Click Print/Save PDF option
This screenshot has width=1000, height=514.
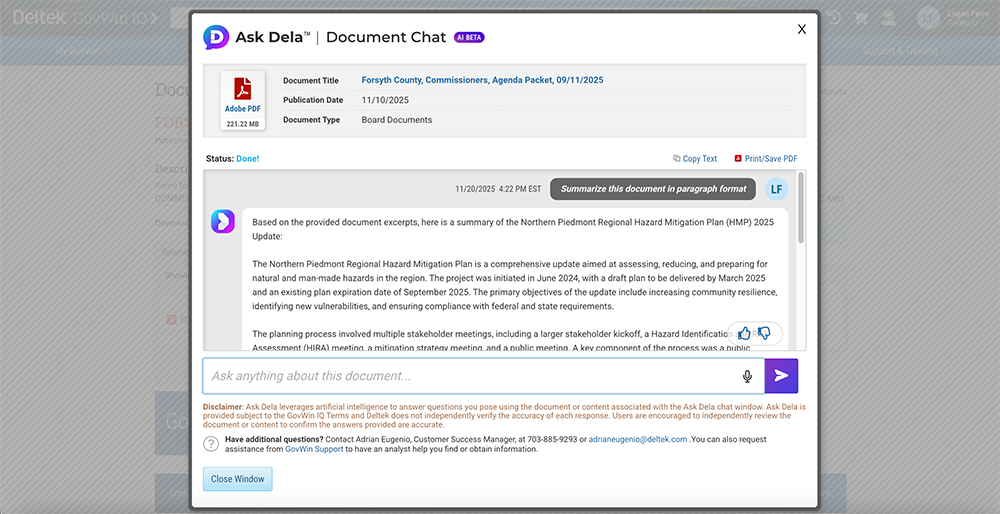(x=766, y=159)
